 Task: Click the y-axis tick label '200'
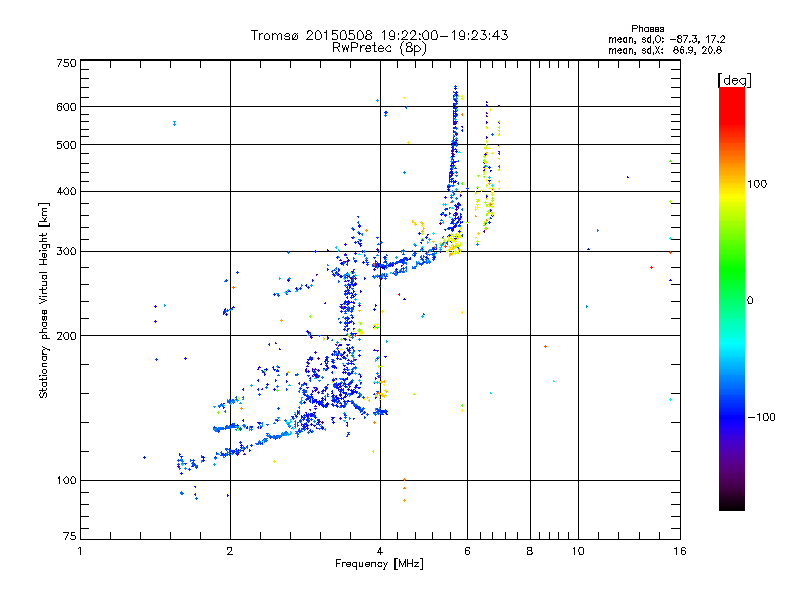point(67,336)
